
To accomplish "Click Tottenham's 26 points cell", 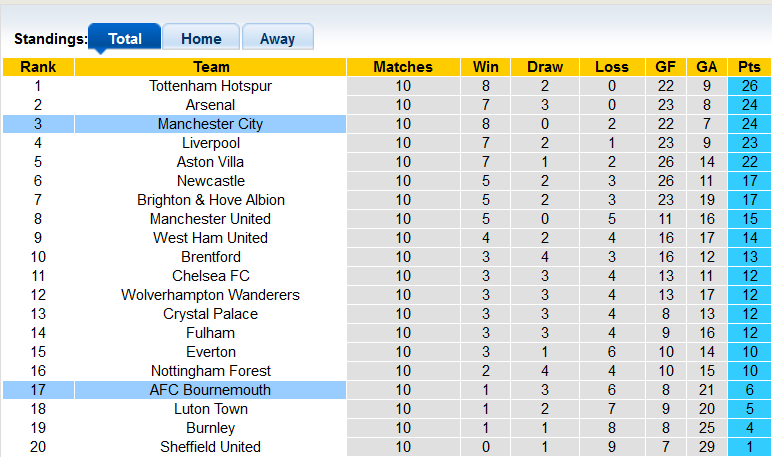I will [749, 86].
